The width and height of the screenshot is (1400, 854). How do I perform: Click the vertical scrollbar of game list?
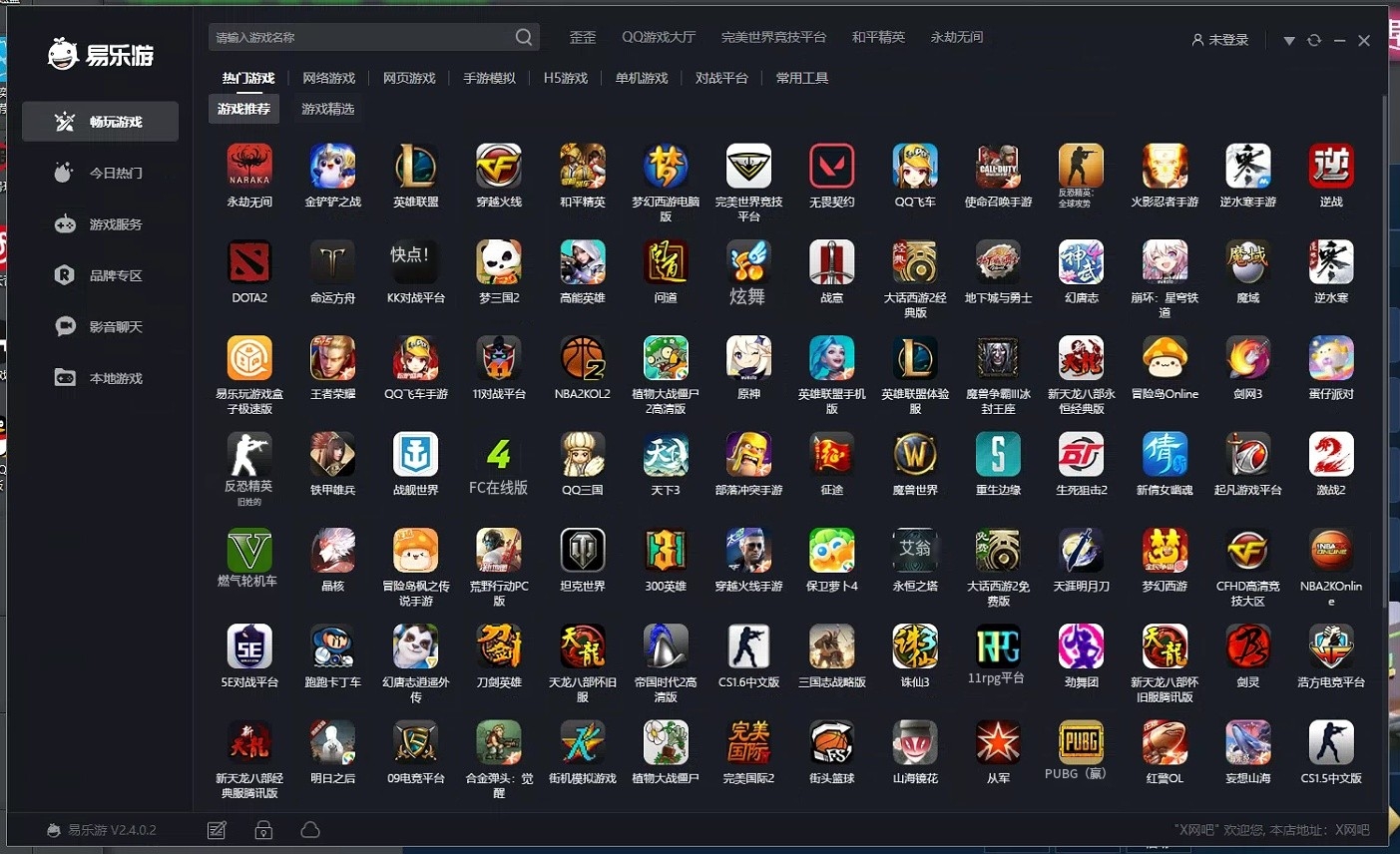coord(1384,349)
